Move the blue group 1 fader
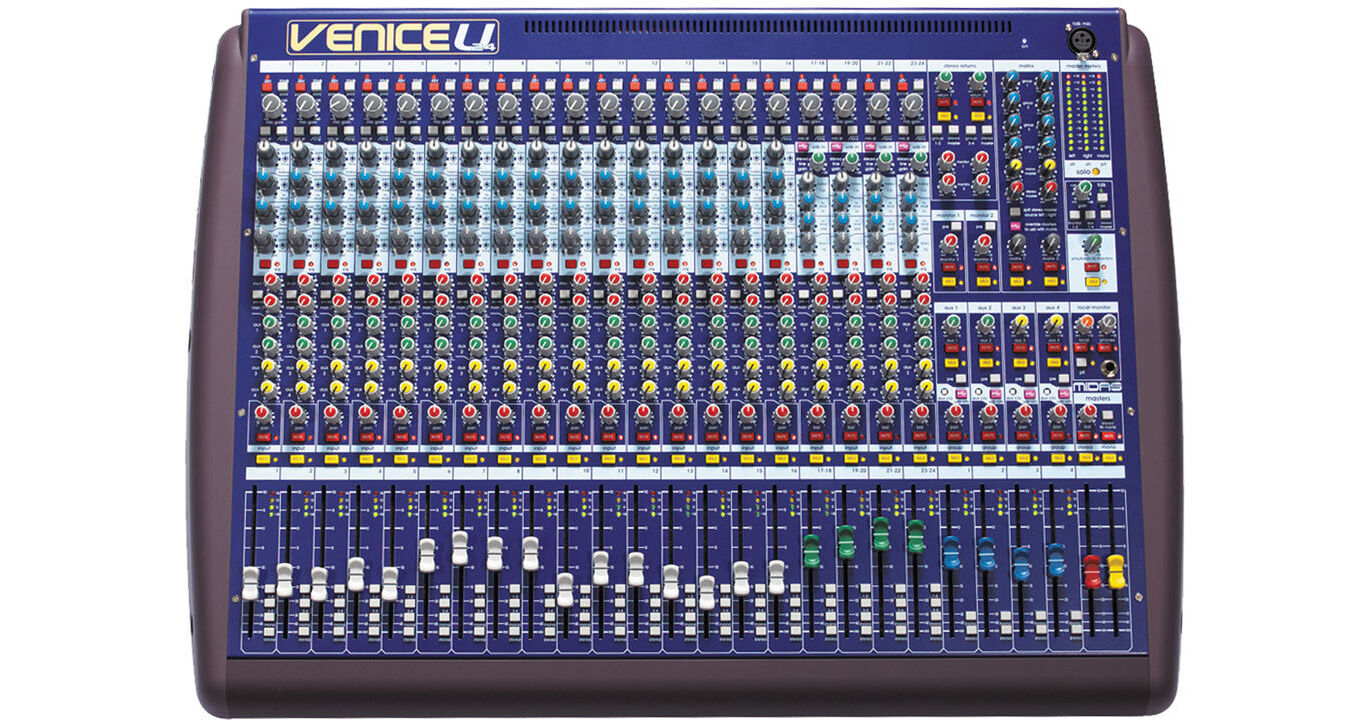This screenshot has width=1371, height=720. 951,553
